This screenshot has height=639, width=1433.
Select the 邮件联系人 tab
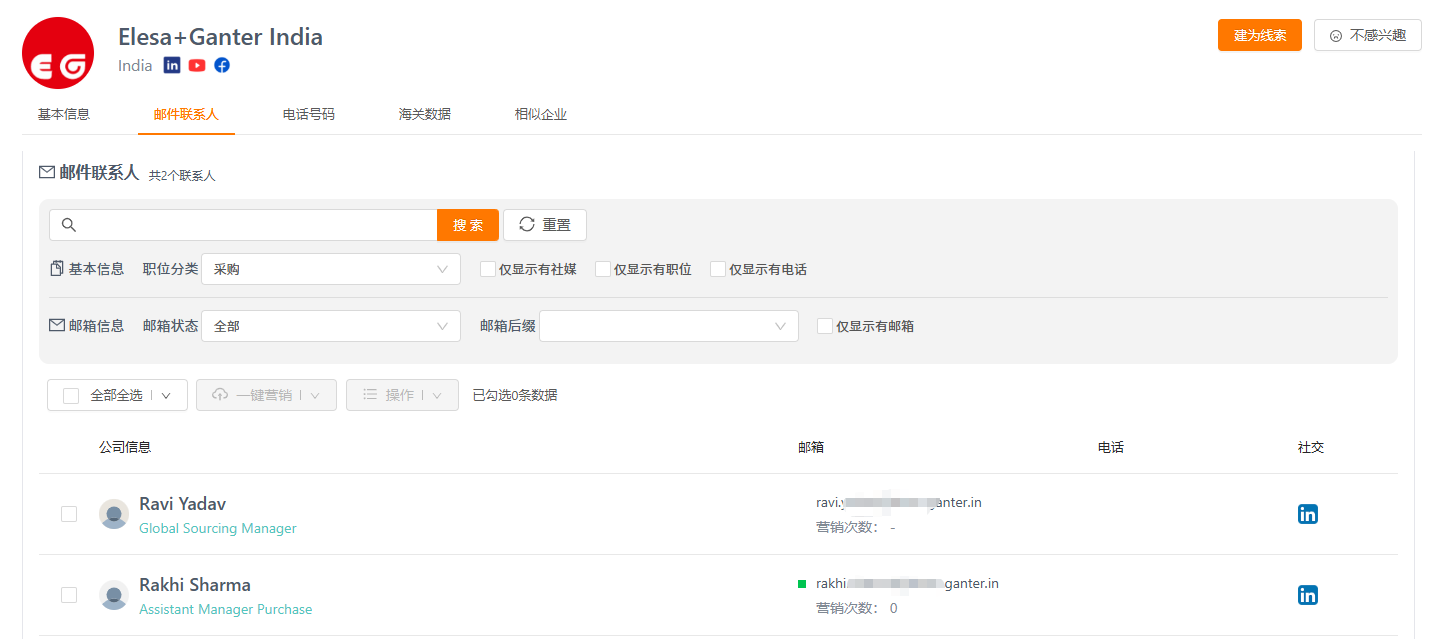point(186,114)
